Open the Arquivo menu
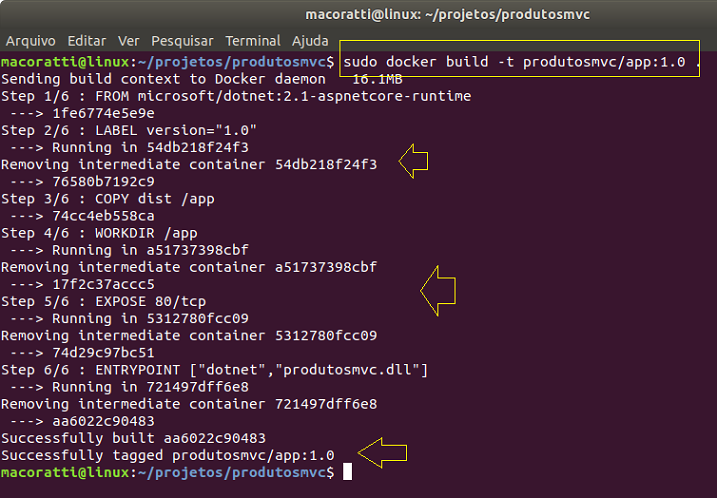The image size is (717, 498). click(x=31, y=41)
